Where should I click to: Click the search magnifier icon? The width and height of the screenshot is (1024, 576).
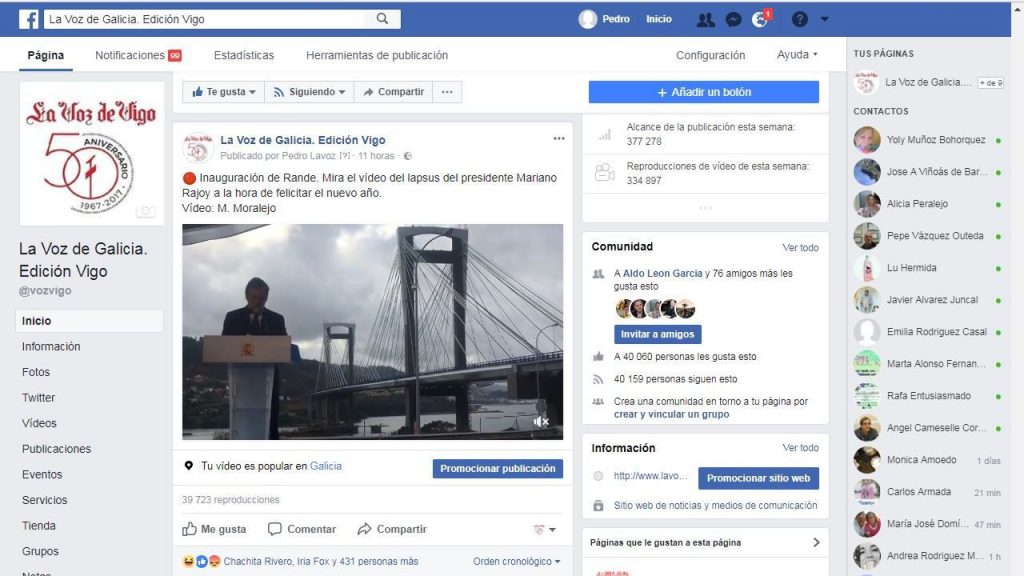(382, 19)
